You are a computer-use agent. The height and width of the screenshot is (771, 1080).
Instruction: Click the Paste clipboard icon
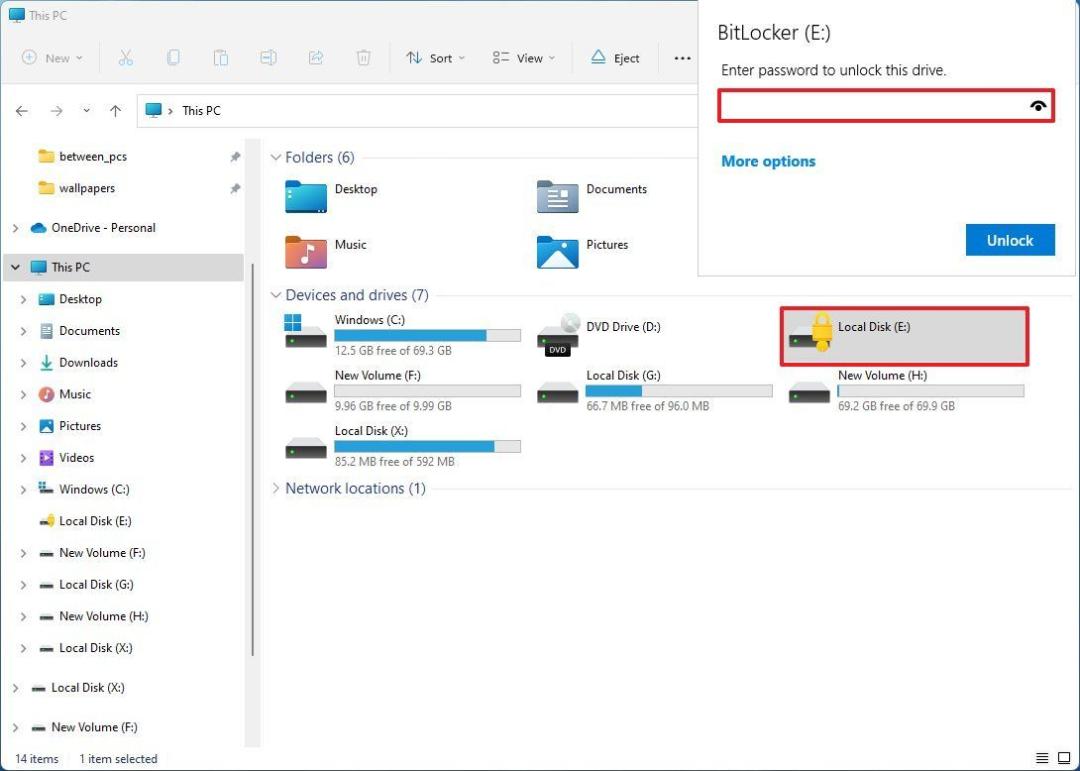pyautogui.click(x=220, y=58)
